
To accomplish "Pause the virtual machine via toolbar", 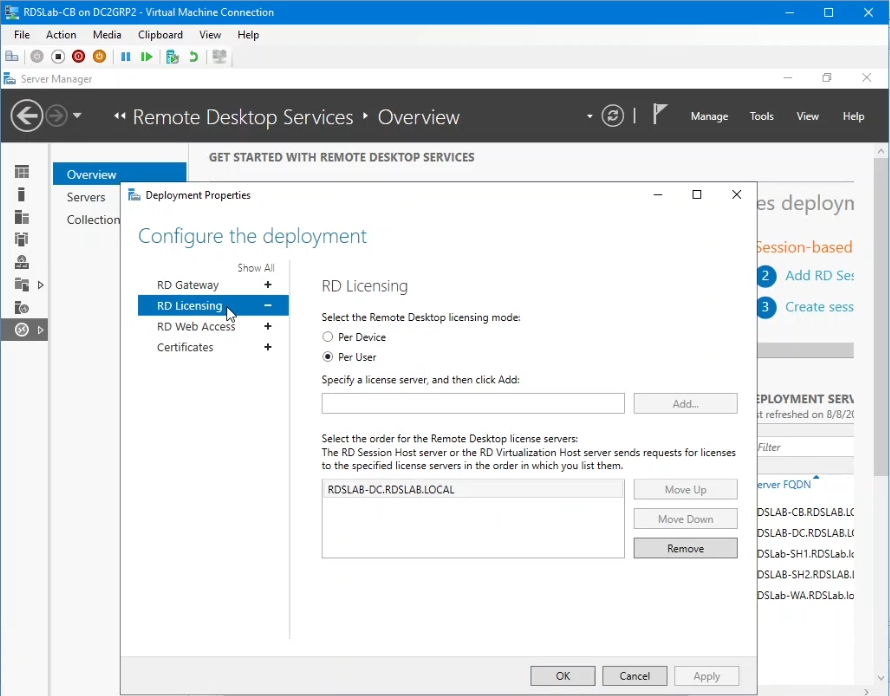I will [125, 56].
